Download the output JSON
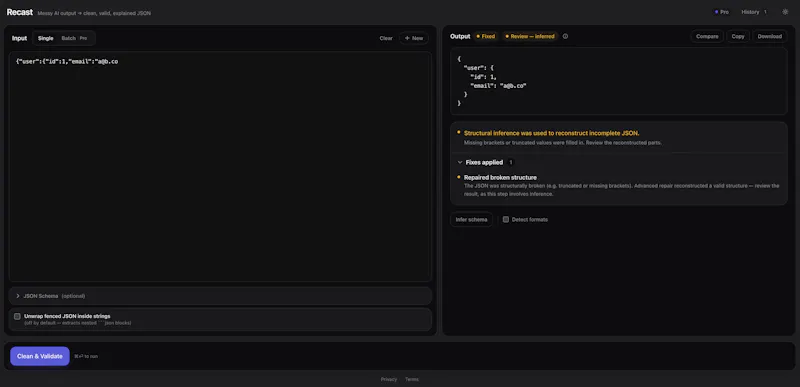 point(769,36)
